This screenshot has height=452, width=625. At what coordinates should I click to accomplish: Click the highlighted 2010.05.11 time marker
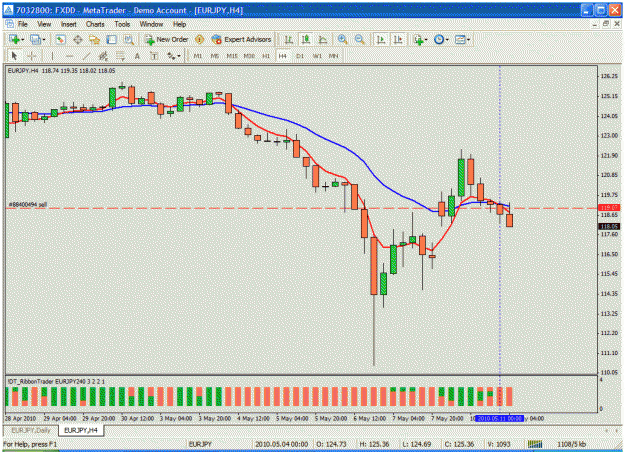[499, 419]
